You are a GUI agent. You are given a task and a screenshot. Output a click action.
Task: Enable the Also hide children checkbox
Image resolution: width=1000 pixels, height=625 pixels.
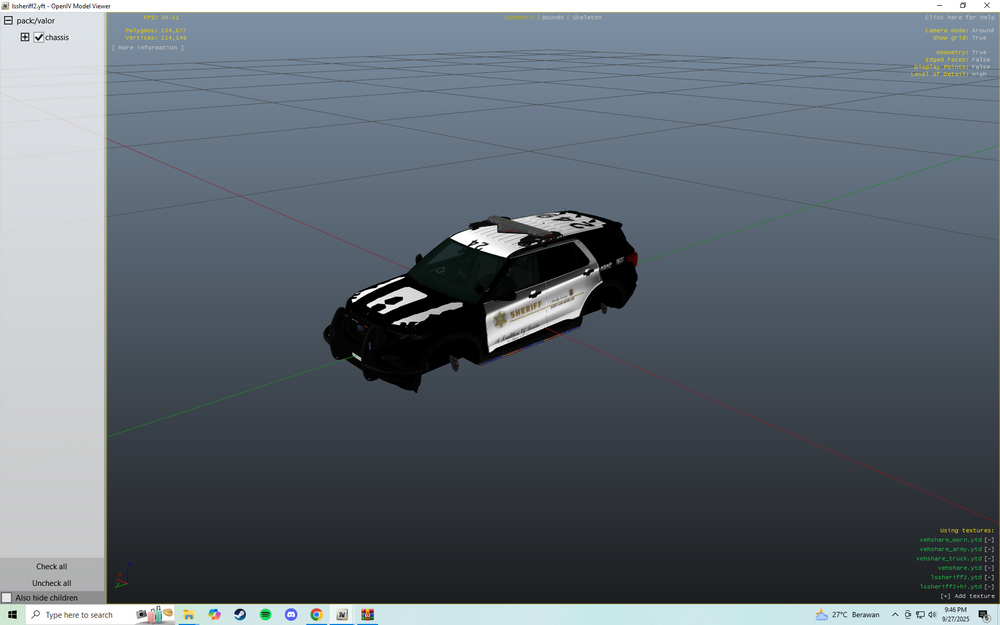pos(6,597)
